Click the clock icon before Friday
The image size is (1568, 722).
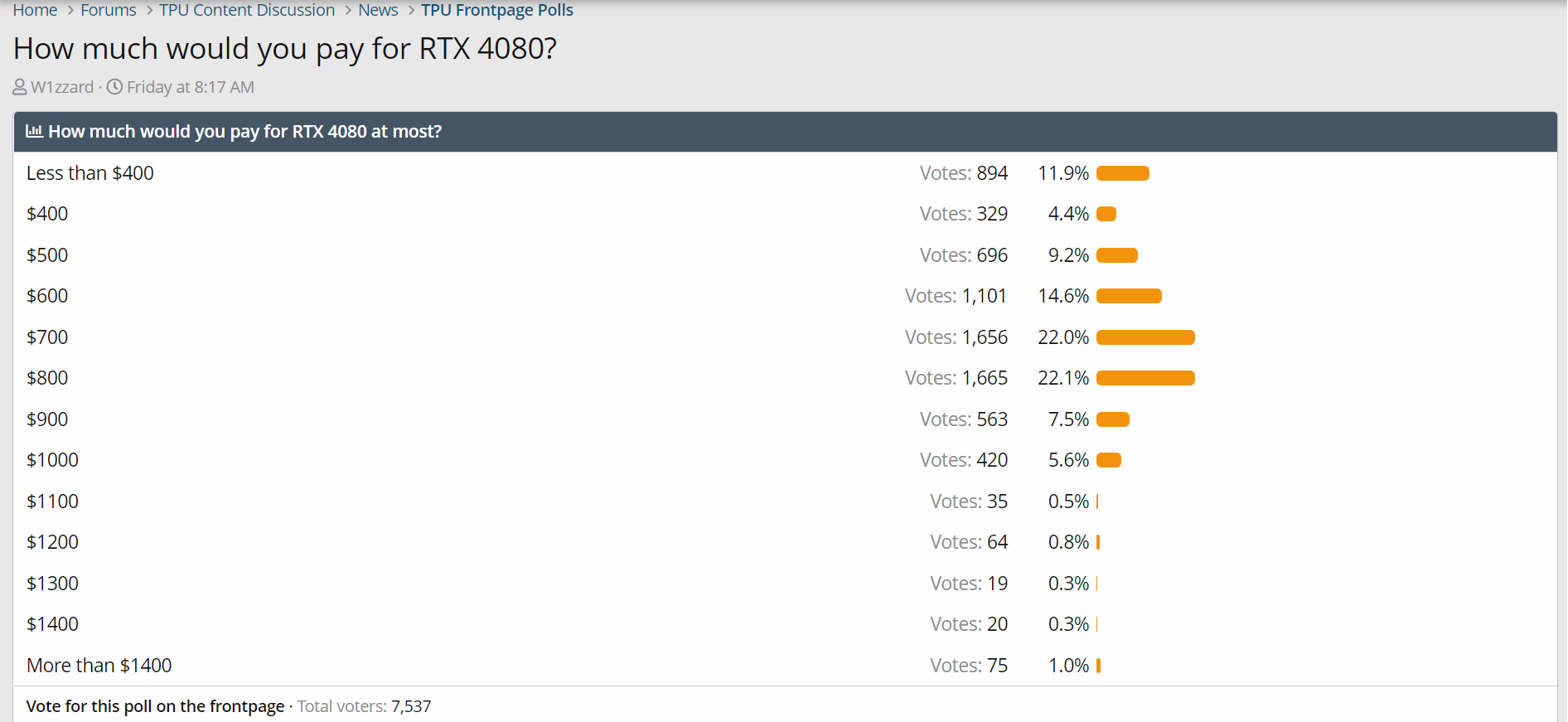coord(115,87)
